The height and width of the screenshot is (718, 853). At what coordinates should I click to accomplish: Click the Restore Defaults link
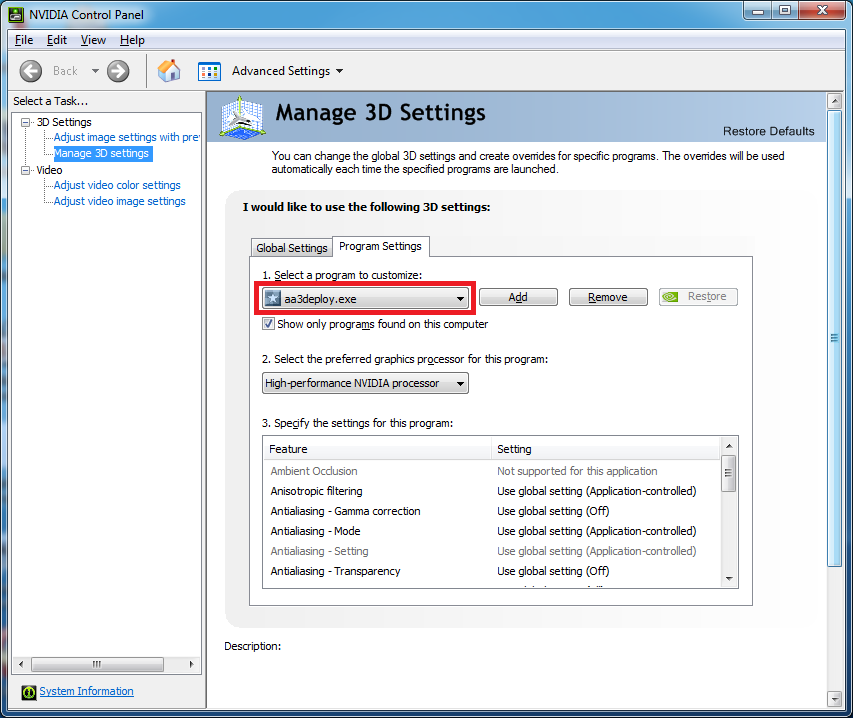click(x=768, y=131)
